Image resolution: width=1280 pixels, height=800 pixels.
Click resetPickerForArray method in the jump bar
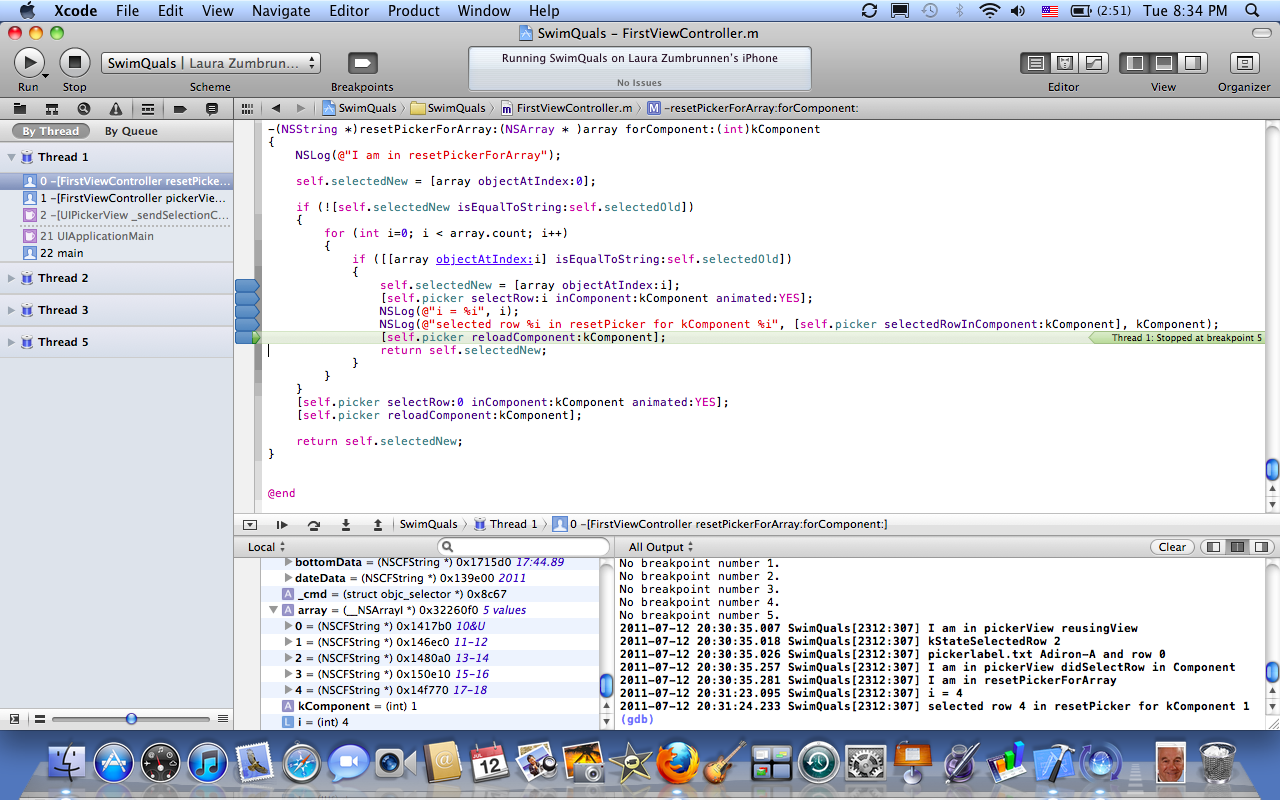pos(753,108)
